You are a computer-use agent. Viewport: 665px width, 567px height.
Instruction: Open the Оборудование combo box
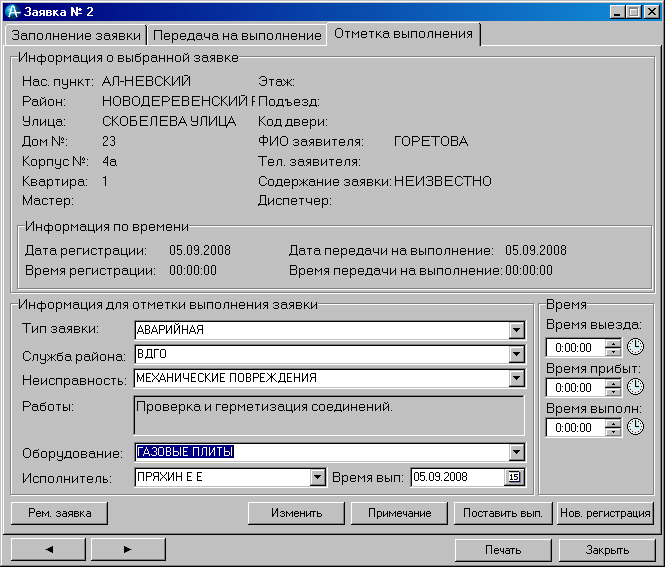(516, 453)
